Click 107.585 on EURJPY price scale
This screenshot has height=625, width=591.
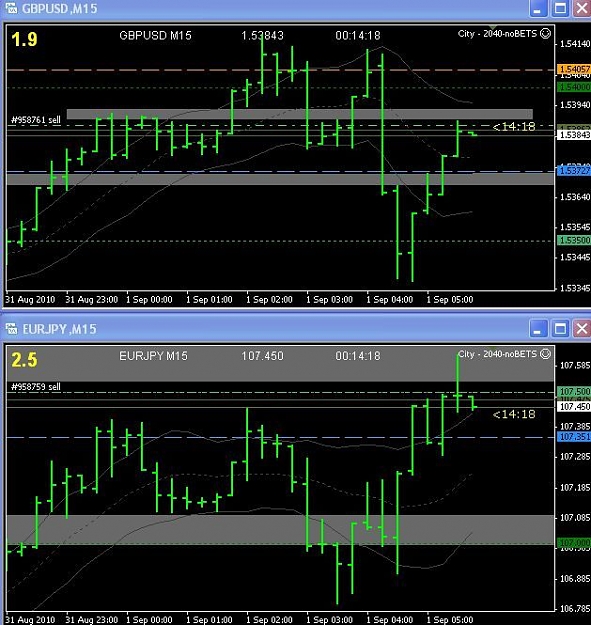pos(575,365)
